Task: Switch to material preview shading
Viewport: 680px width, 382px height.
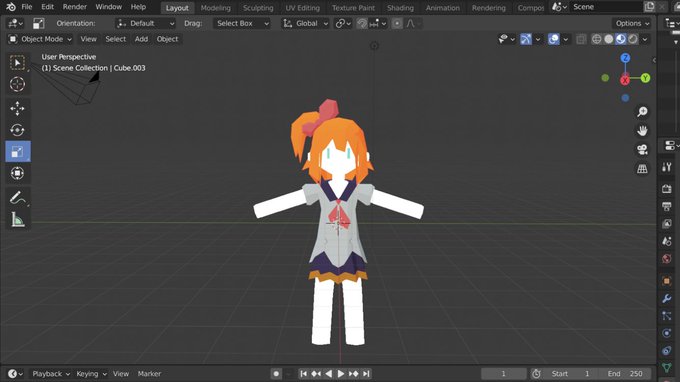Action: pos(621,39)
